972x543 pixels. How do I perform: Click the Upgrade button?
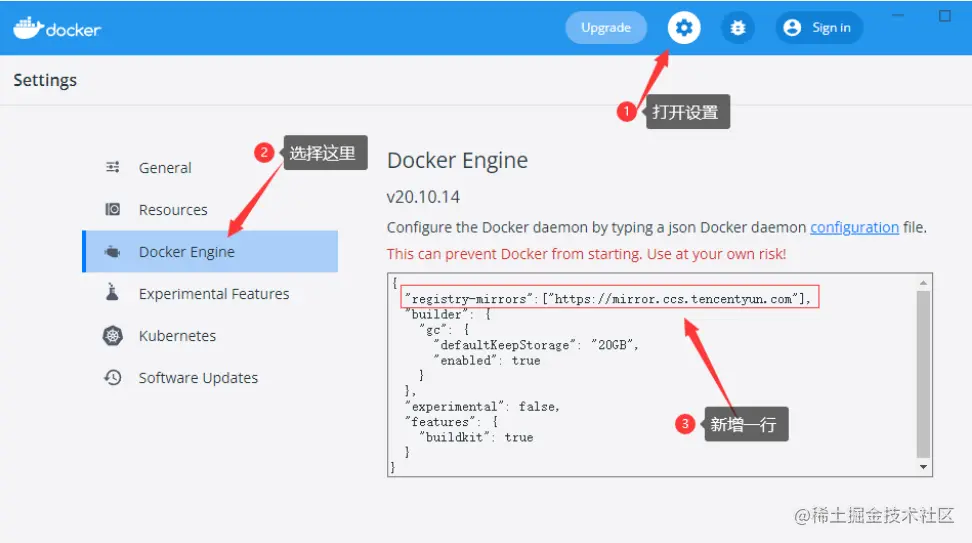(x=606, y=28)
